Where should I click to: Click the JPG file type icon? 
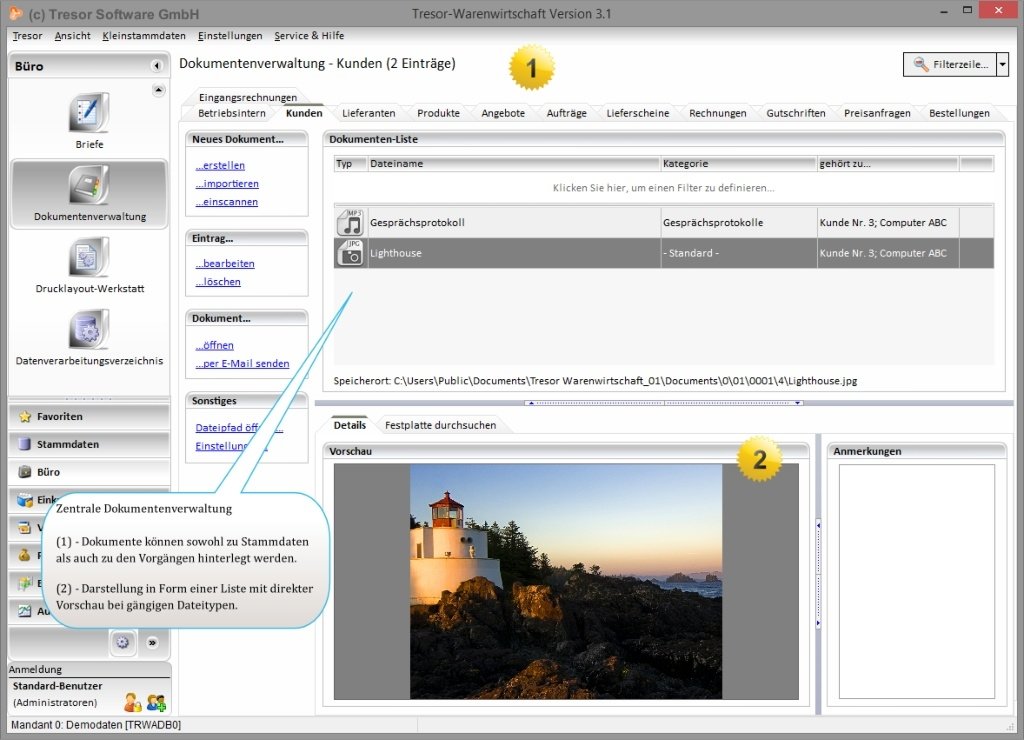click(x=351, y=253)
